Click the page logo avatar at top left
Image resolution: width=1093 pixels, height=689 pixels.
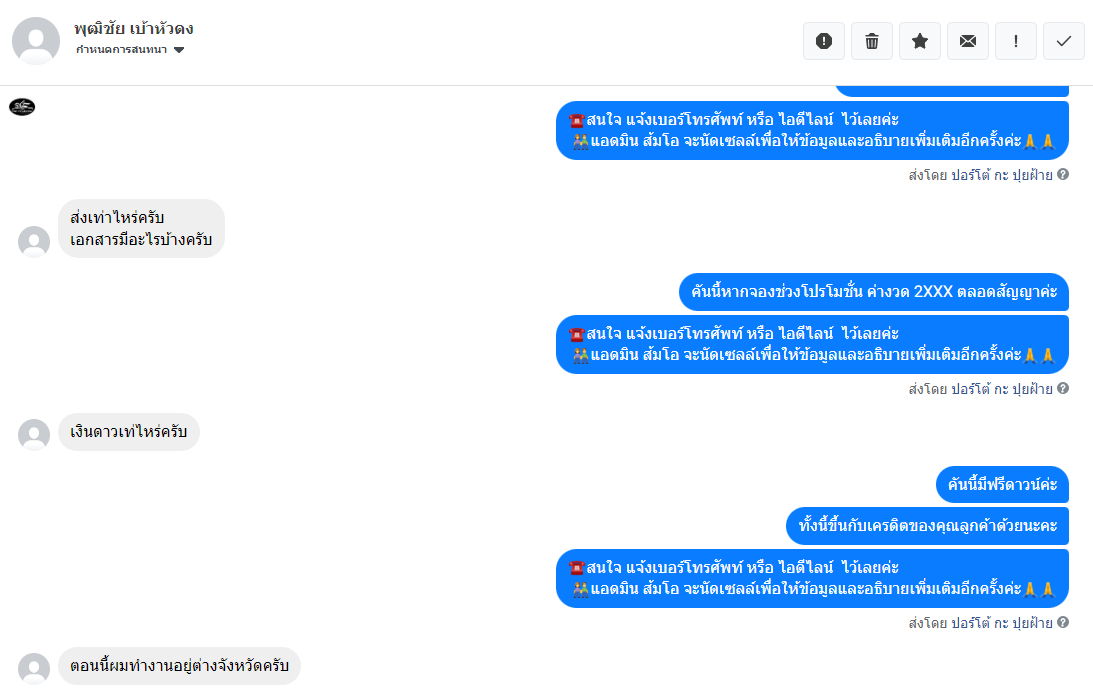[22, 107]
